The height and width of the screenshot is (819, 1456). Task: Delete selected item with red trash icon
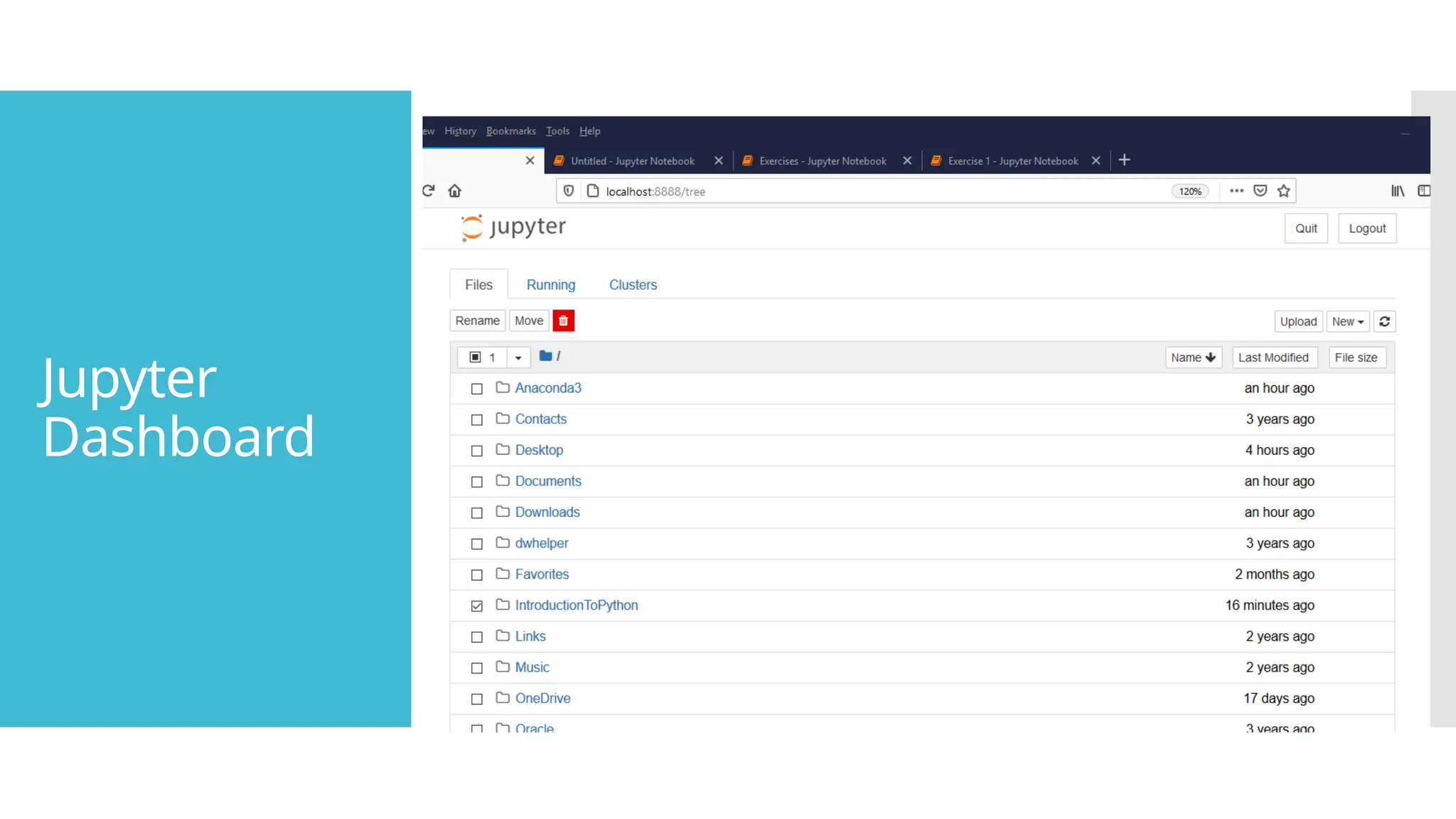click(563, 321)
